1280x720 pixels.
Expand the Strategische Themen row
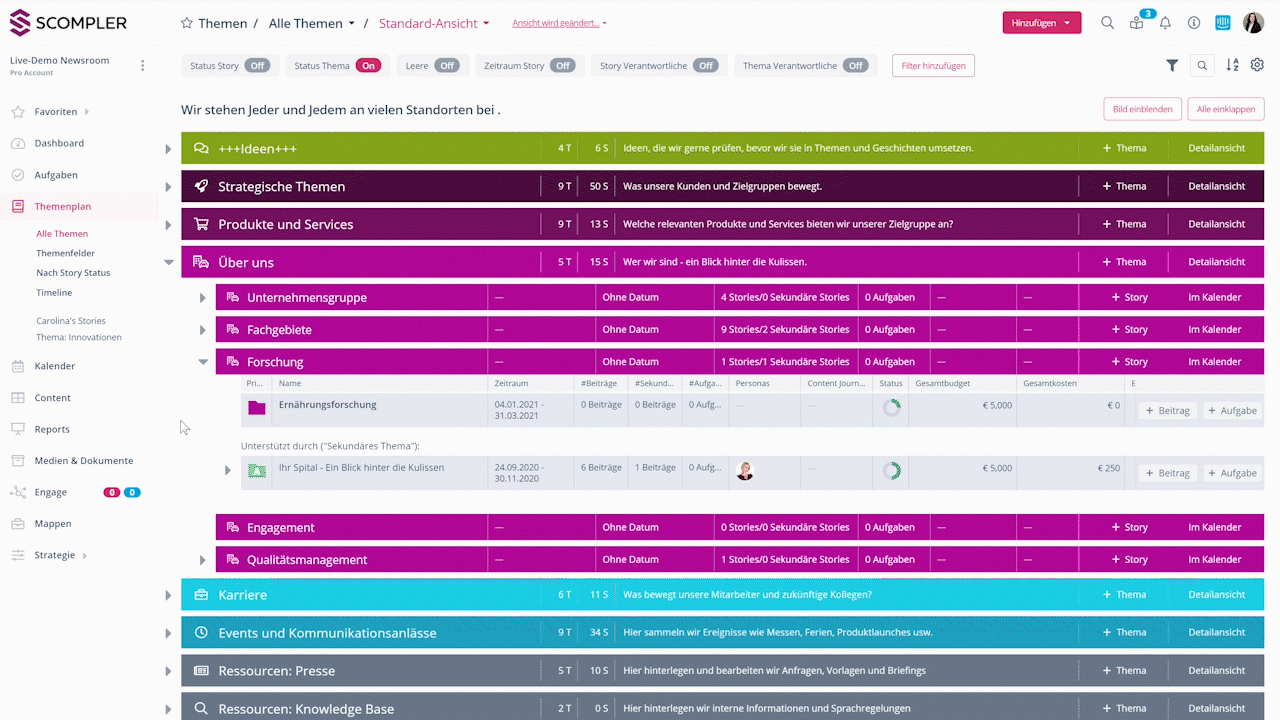click(x=168, y=187)
